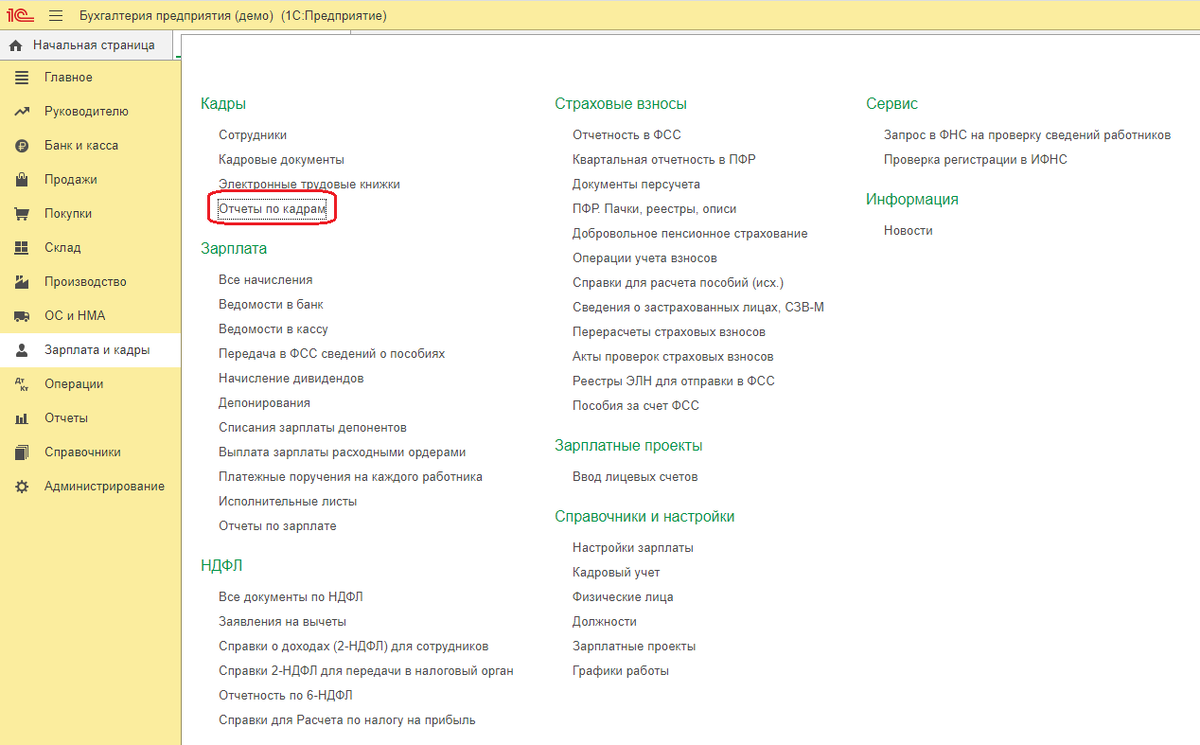Click the Справочники books icon
The width and height of the screenshot is (1200, 745).
(x=22, y=452)
